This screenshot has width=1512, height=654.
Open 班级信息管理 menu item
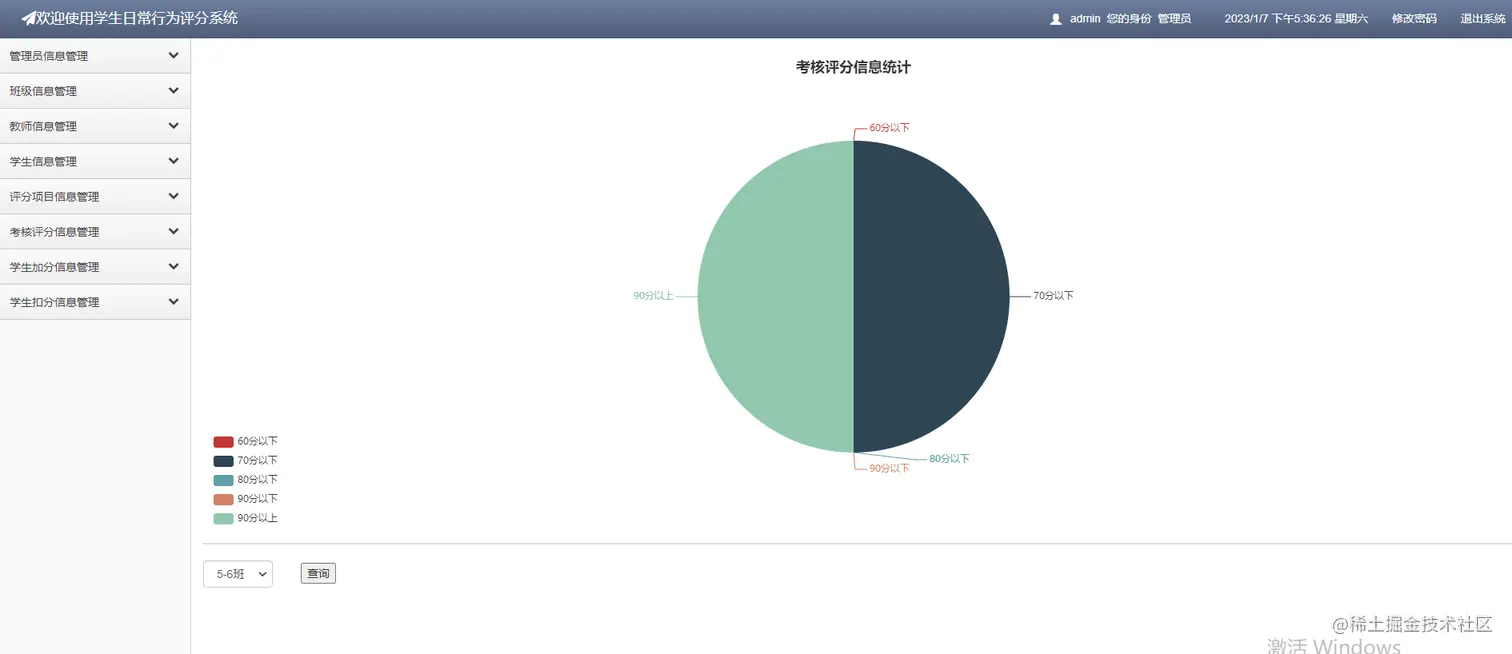coord(95,91)
